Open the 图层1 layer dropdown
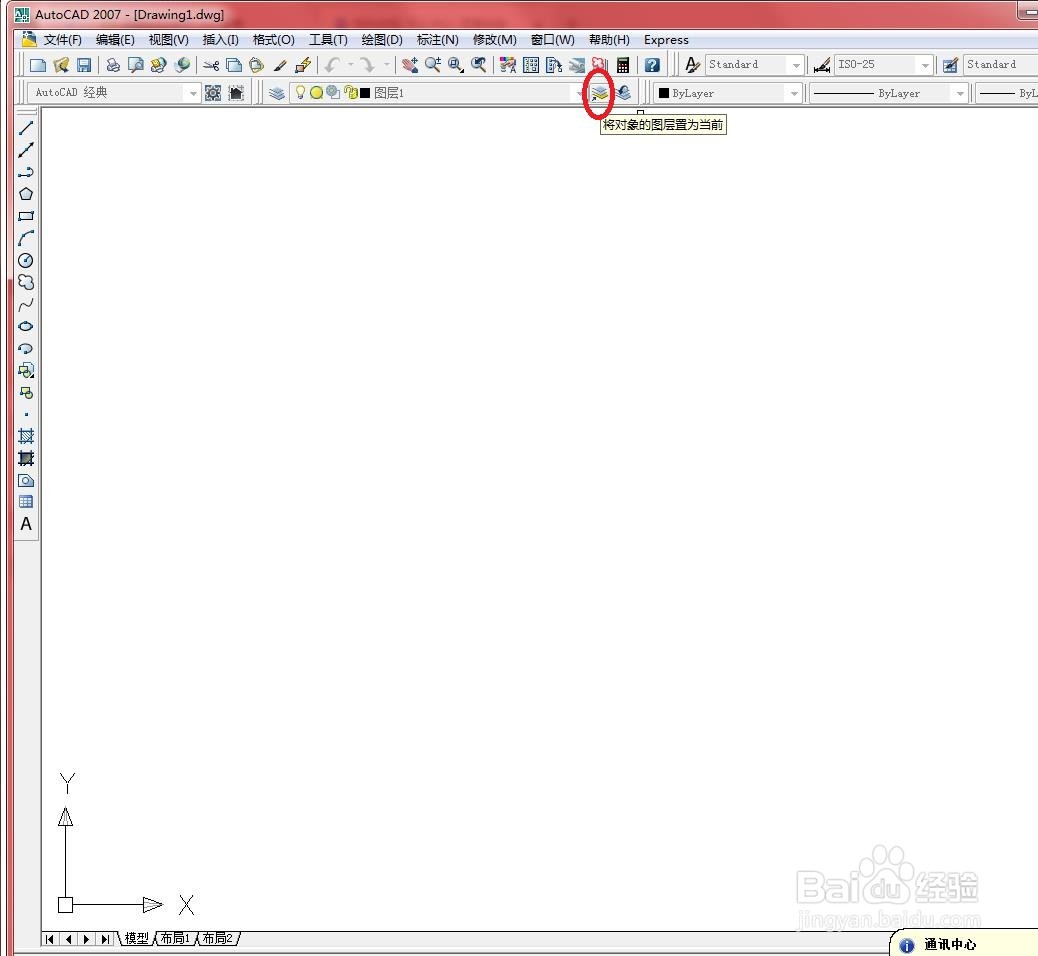 click(x=579, y=93)
